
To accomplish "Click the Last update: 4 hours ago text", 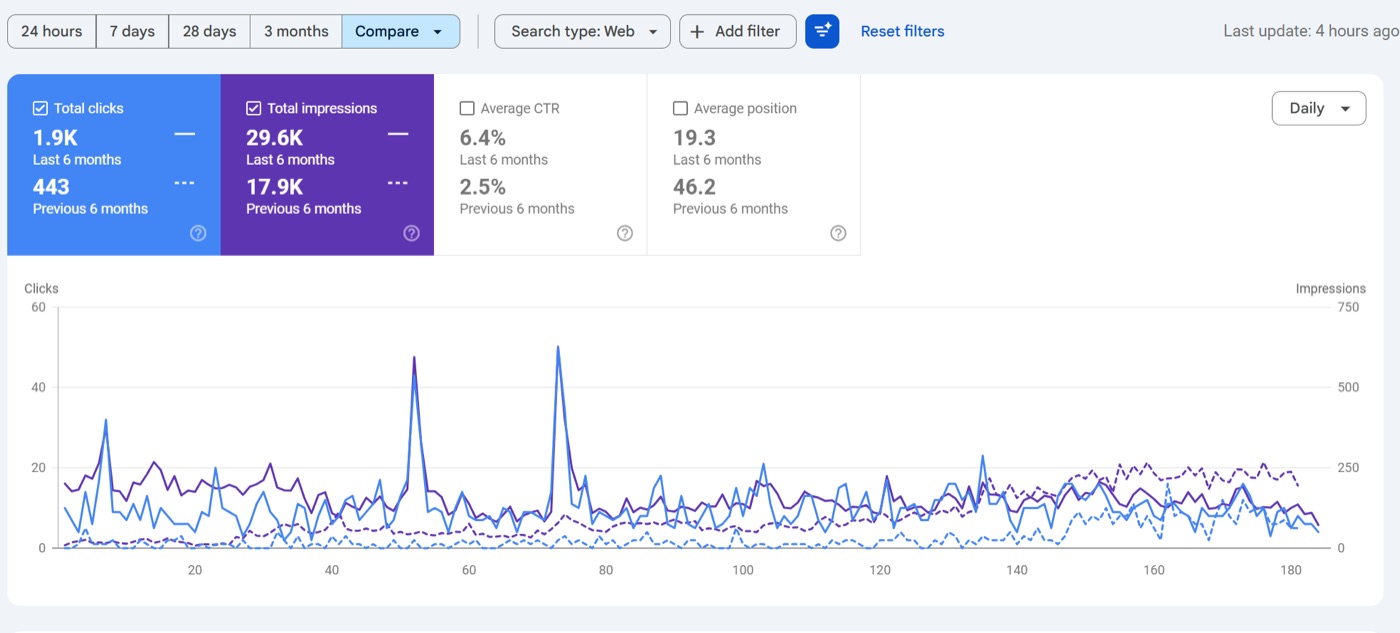I will 1310,31.
